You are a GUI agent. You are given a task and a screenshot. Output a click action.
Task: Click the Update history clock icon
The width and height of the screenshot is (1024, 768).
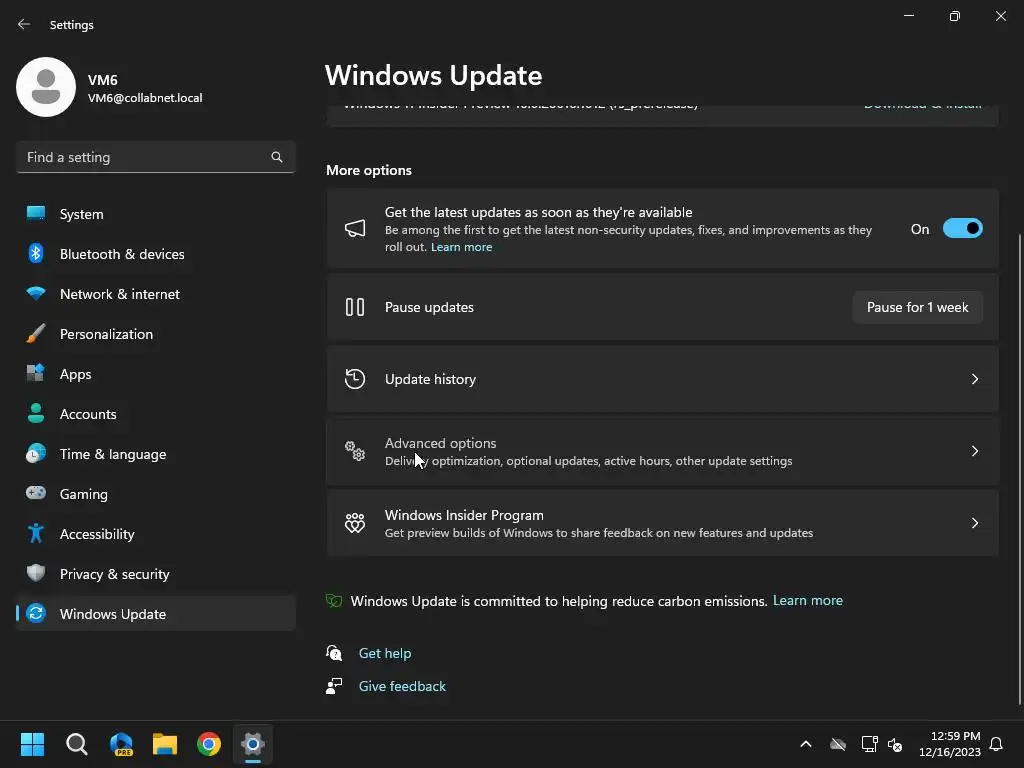tap(355, 379)
